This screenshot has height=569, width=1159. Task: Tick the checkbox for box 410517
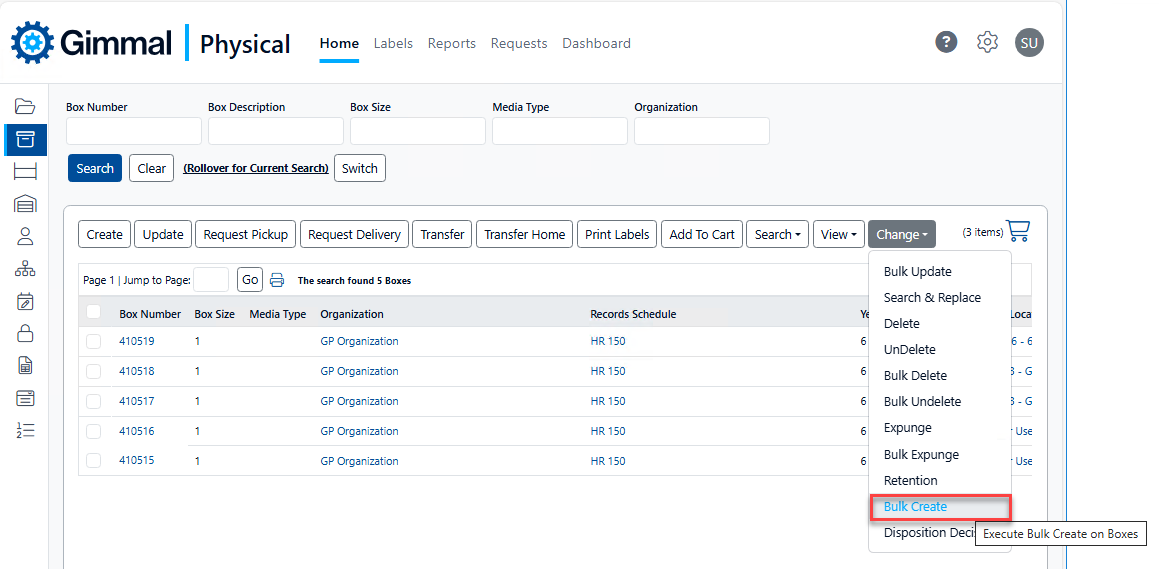pos(94,402)
